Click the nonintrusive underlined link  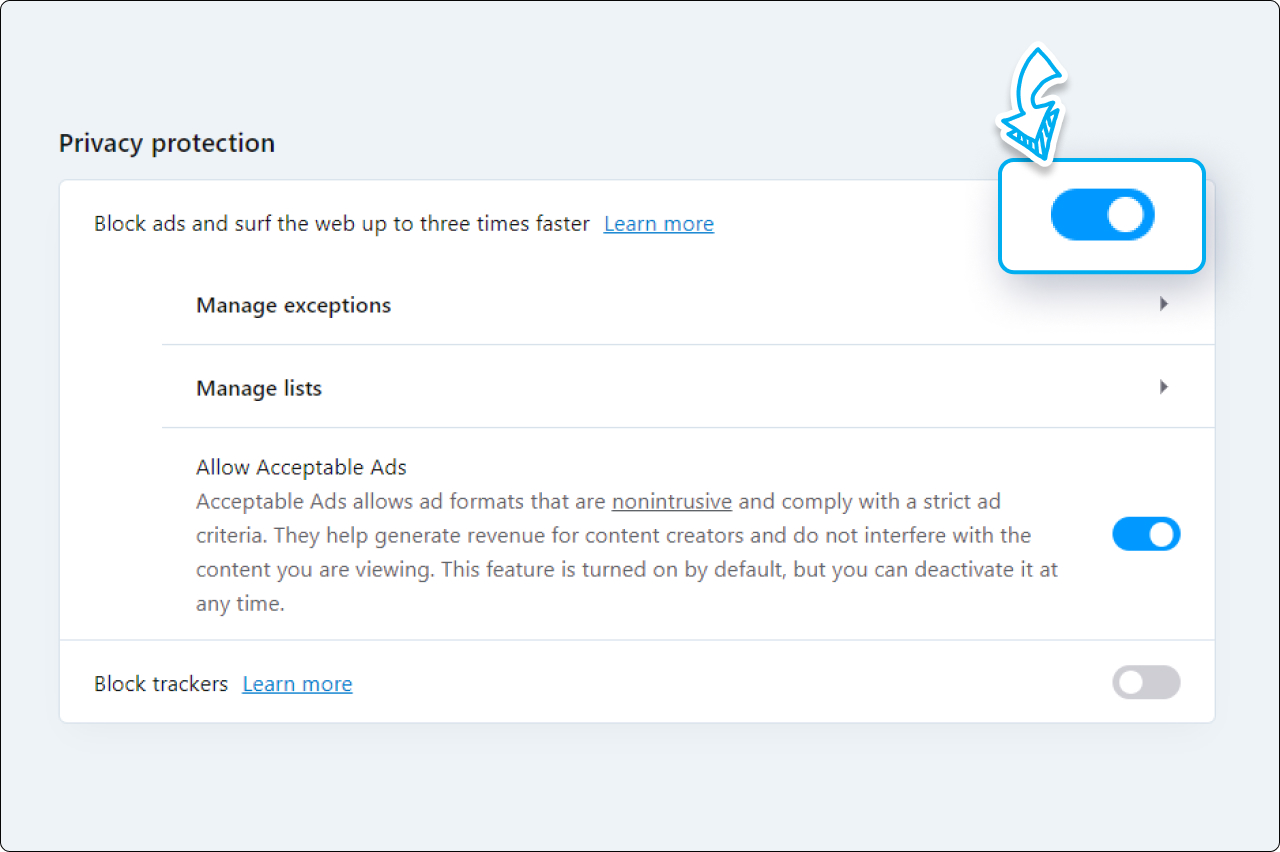point(671,501)
